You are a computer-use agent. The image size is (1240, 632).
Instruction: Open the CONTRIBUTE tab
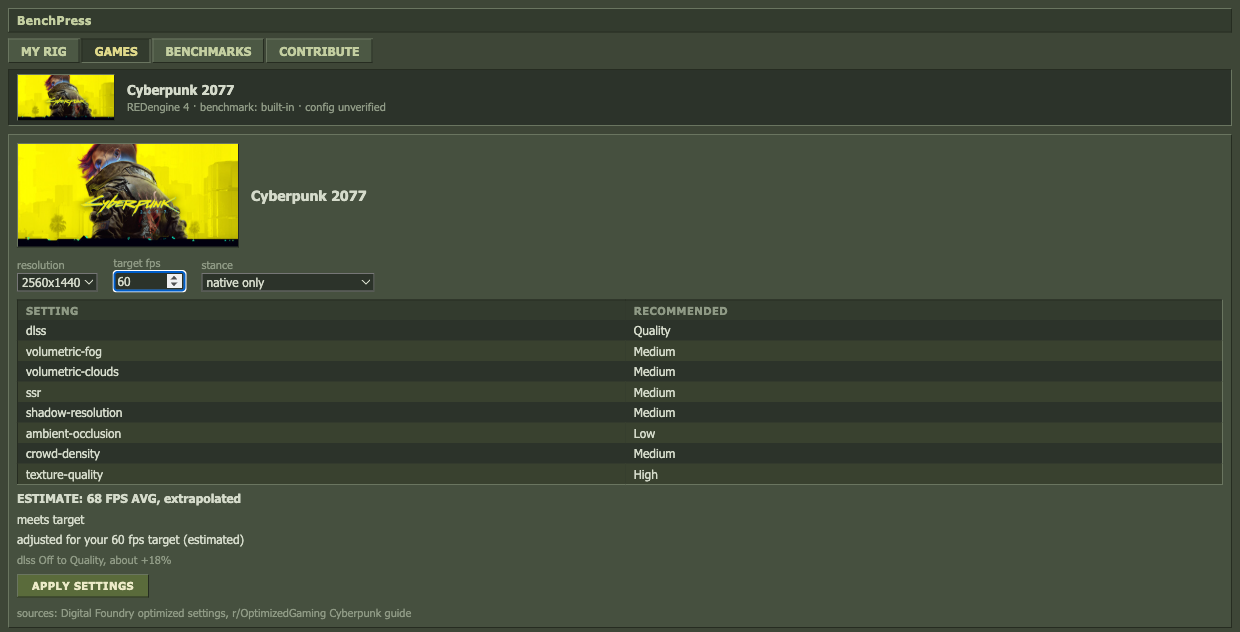(x=319, y=51)
